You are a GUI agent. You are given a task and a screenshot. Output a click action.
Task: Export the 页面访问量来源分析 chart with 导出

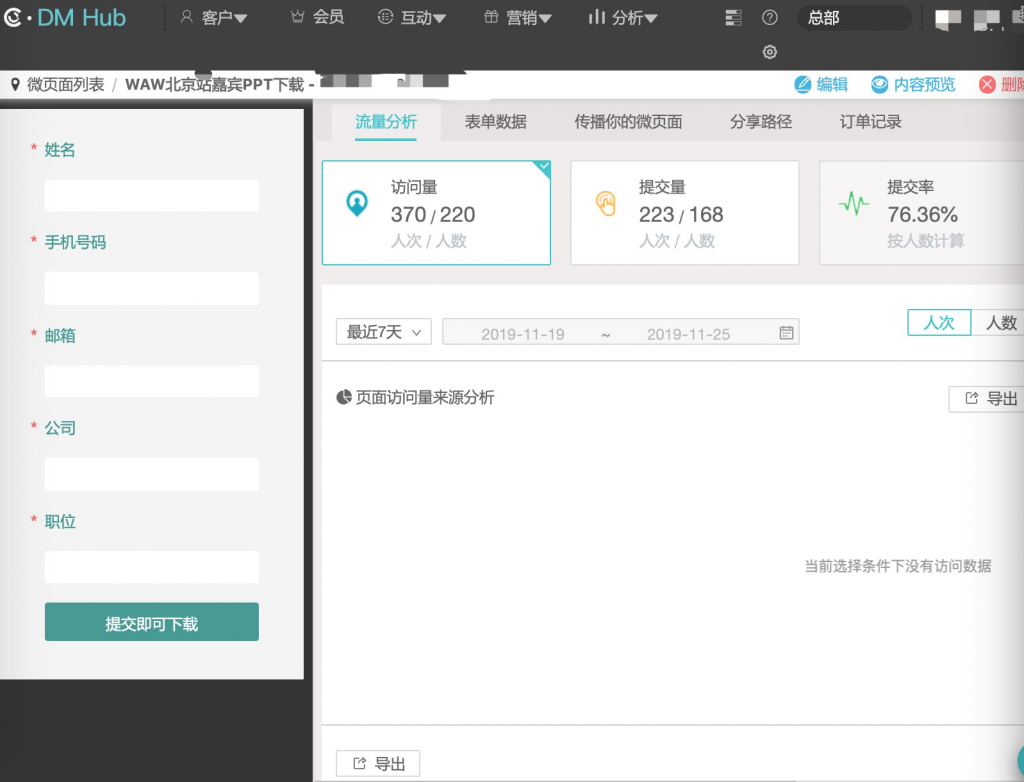991,399
